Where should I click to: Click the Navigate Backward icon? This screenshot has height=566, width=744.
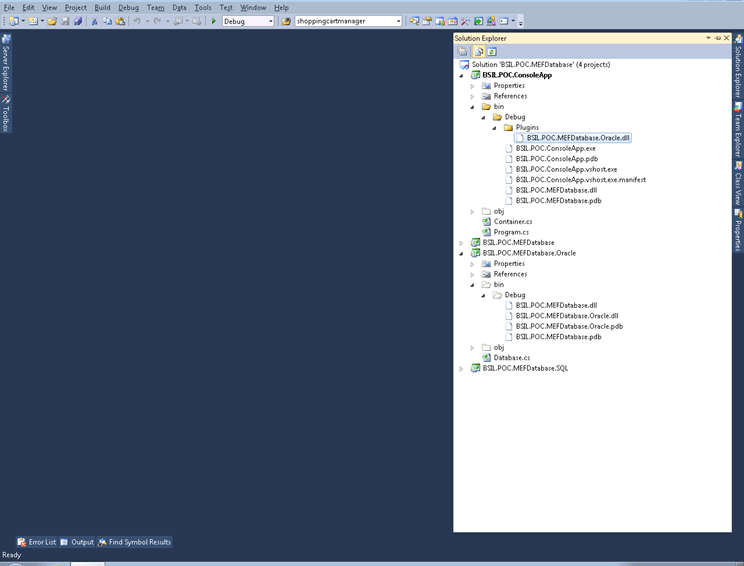(x=178, y=21)
